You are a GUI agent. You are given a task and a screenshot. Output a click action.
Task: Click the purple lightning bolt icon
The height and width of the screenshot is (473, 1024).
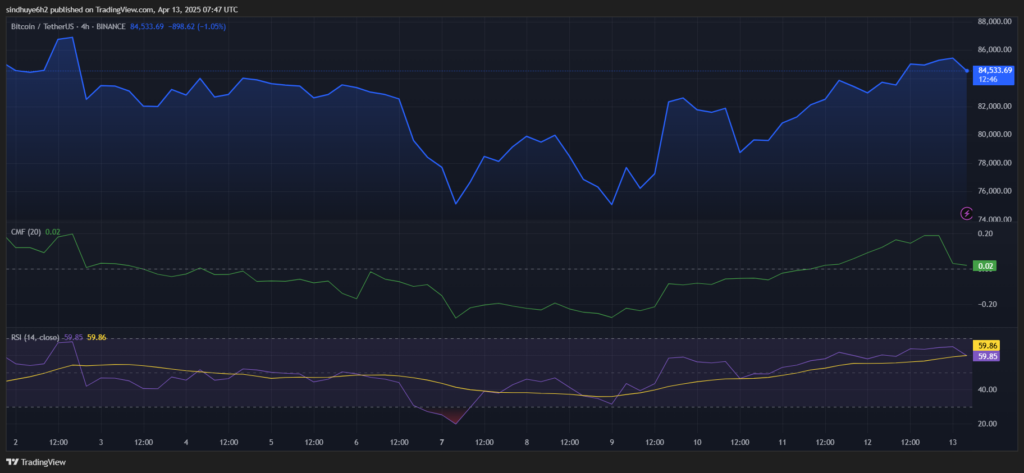click(x=966, y=213)
